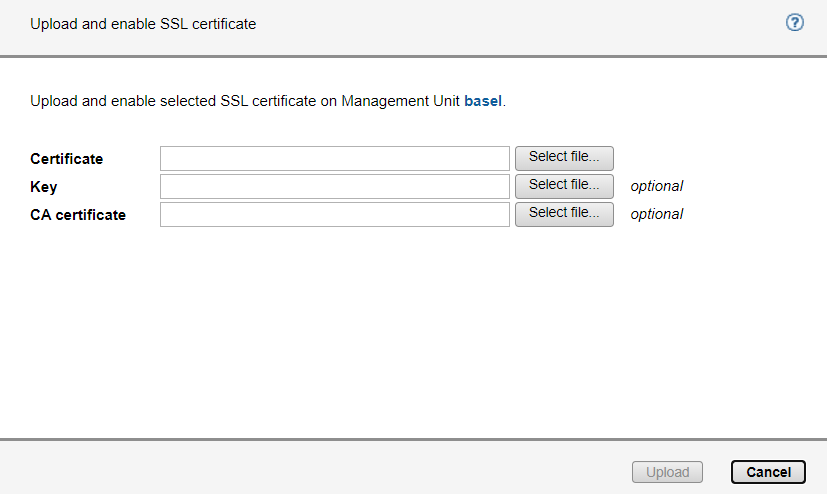Click the dialog title 'Upload and enable SSL certificate'

point(143,23)
